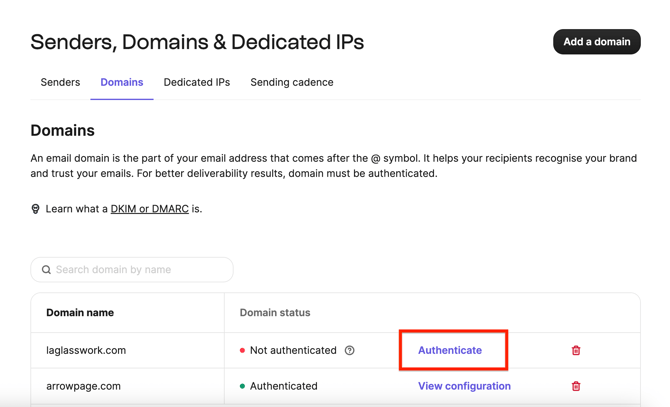Authenticate the laglasswork.com domain
Image resolution: width=670 pixels, height=407 pixels.
[x=450, y=351]
